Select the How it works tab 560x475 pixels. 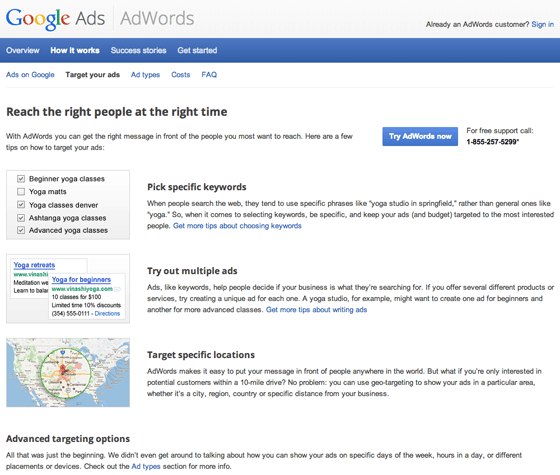[x=75, y=50]
